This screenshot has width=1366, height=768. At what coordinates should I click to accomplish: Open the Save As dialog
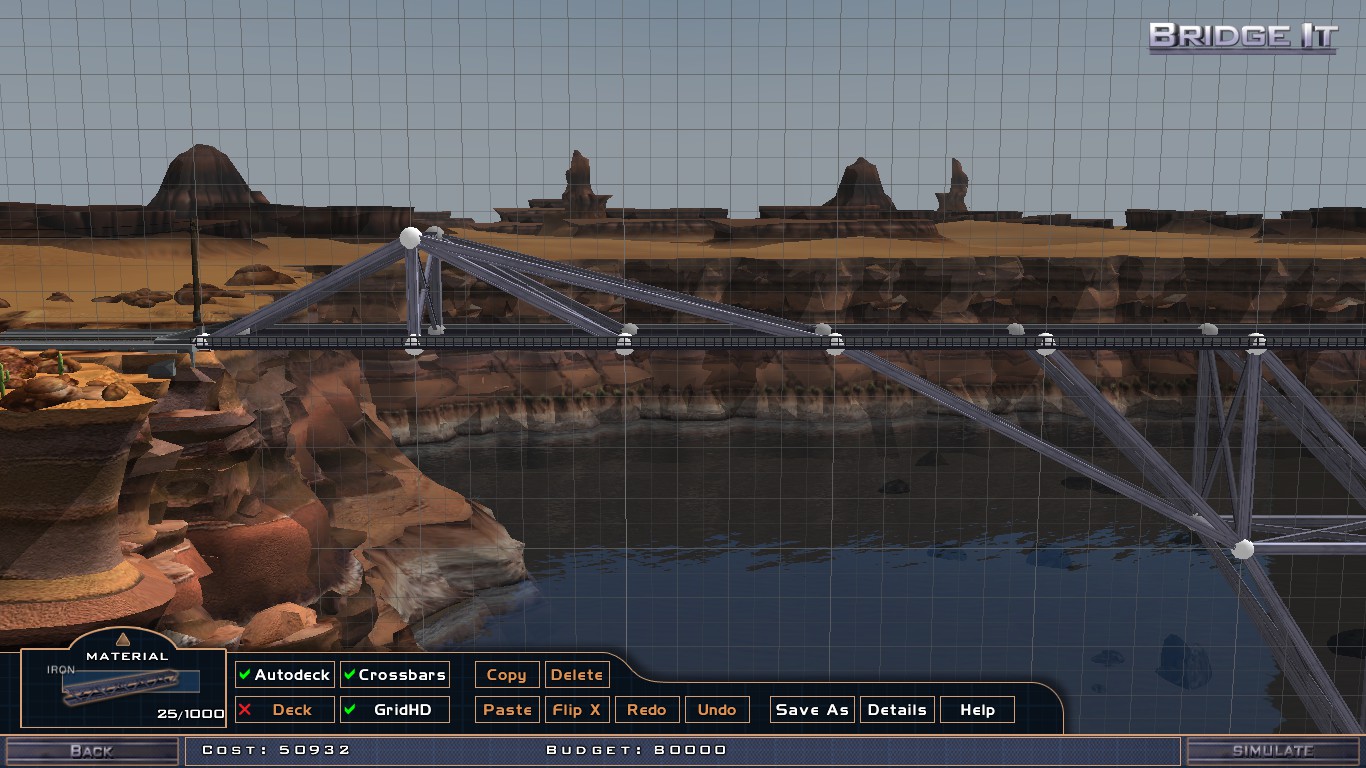(x=812, y=710)
